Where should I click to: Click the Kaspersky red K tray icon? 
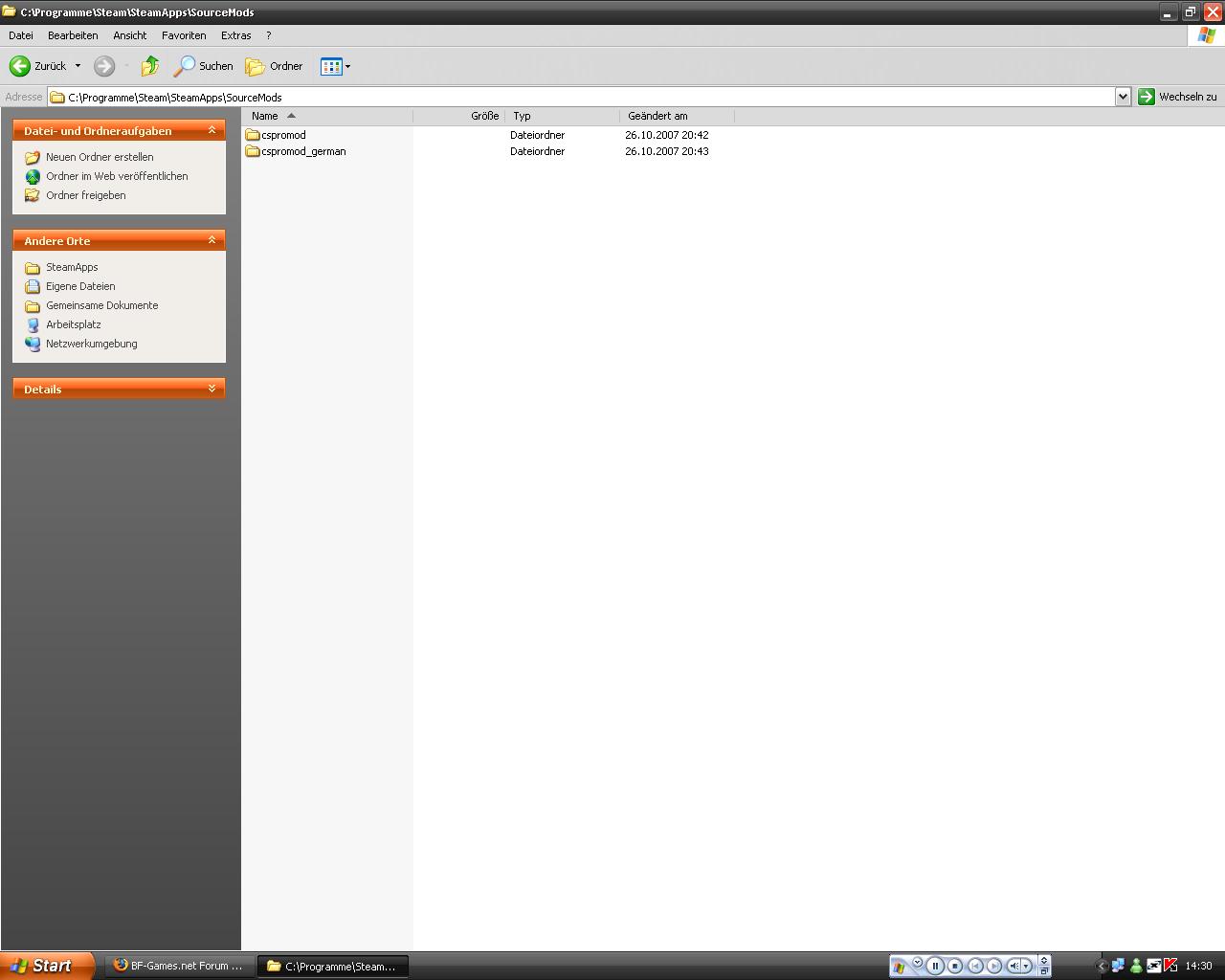coord(1170,966)
